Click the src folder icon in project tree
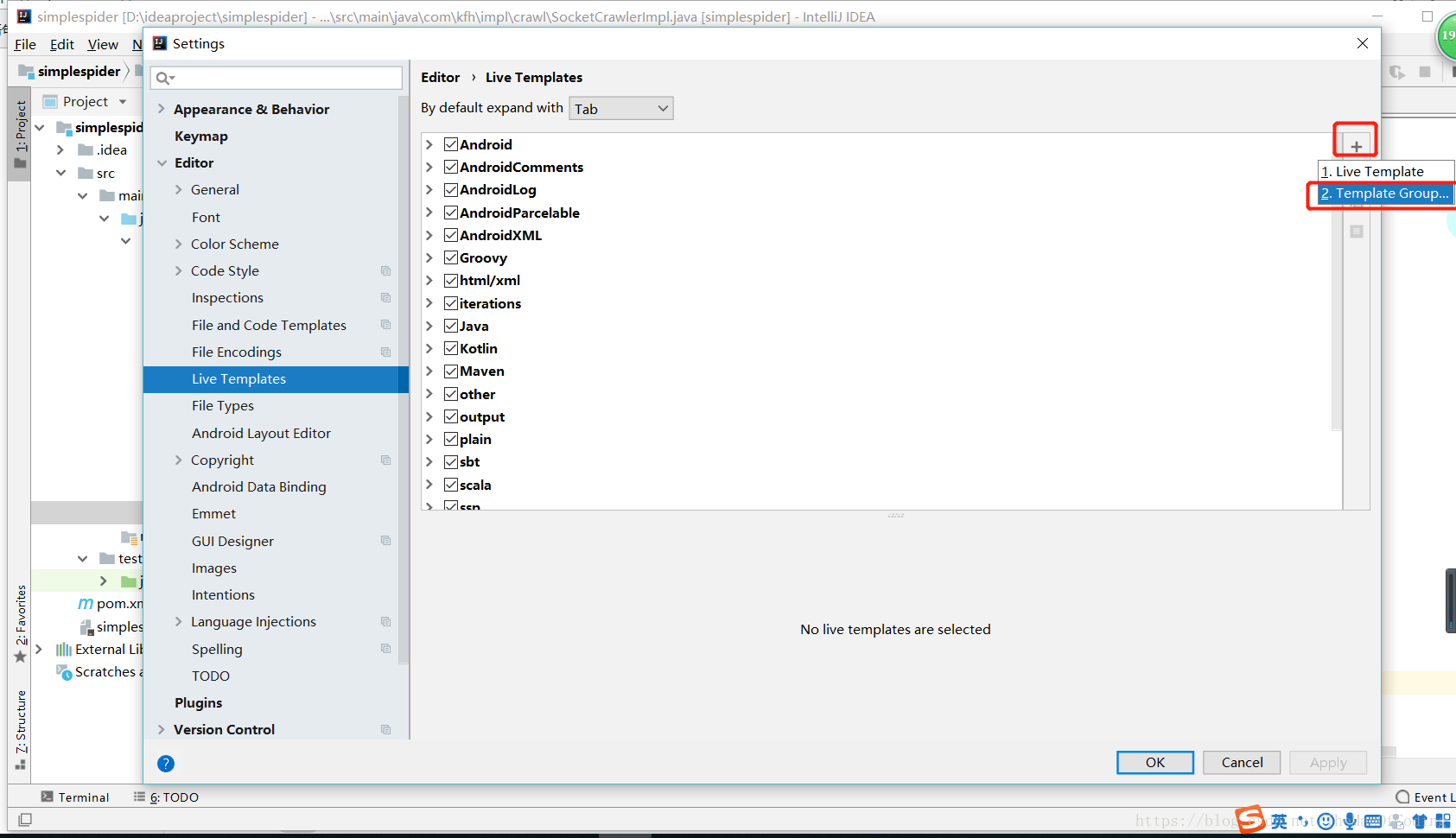 pyautogui.click(x=86, y=173)
